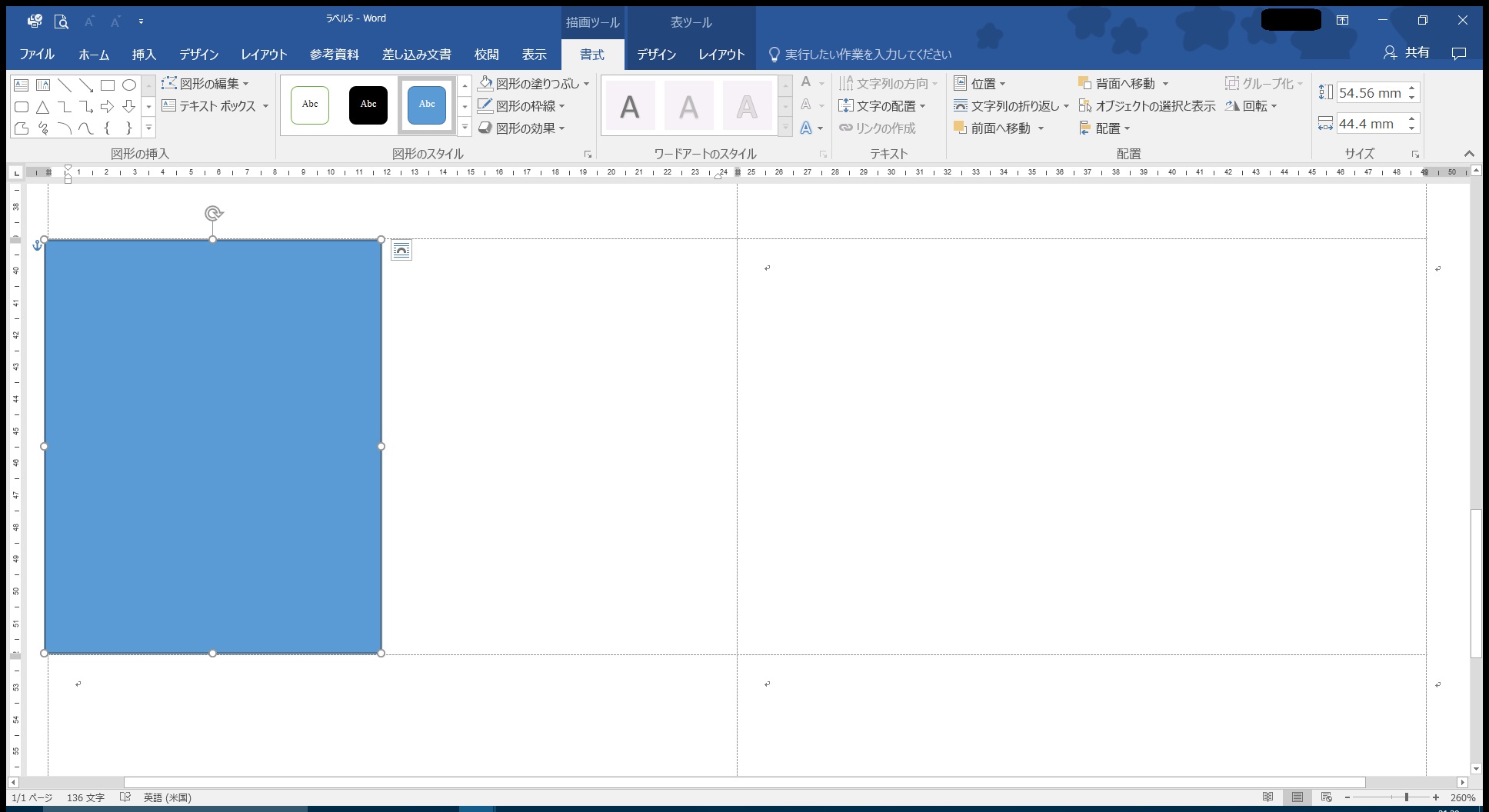Open the comments pane icon
1489x812 pixels.
tap(1458, 53)
